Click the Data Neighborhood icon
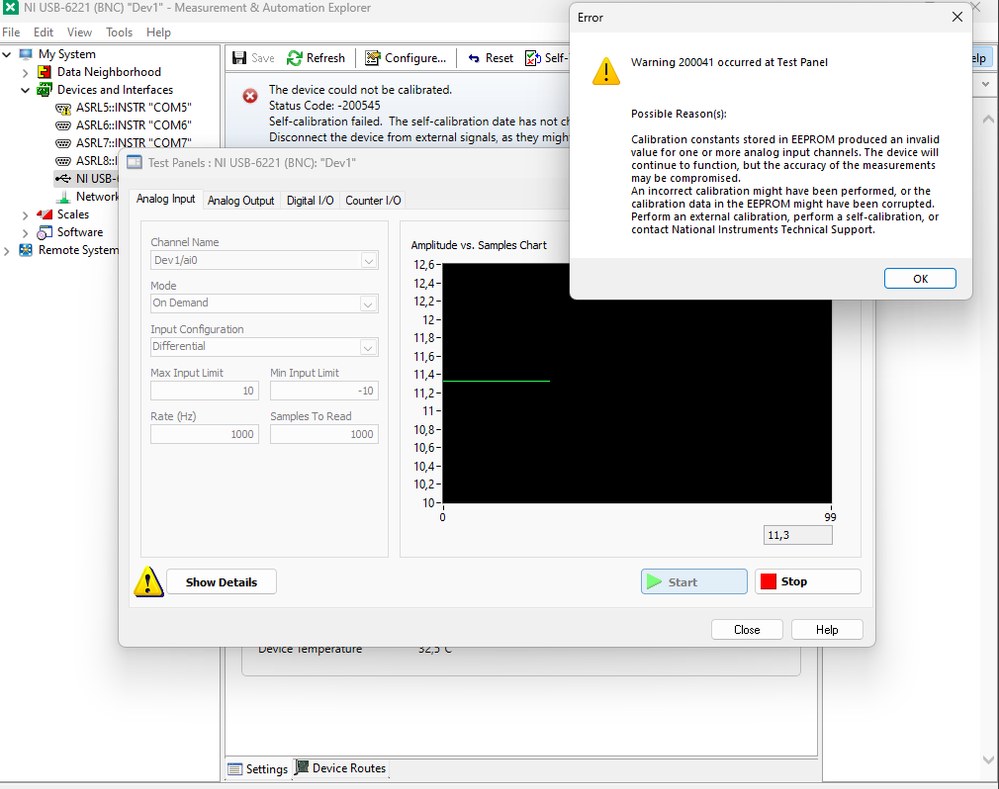Viewport: 999px width, 789px height. (45, 72)
